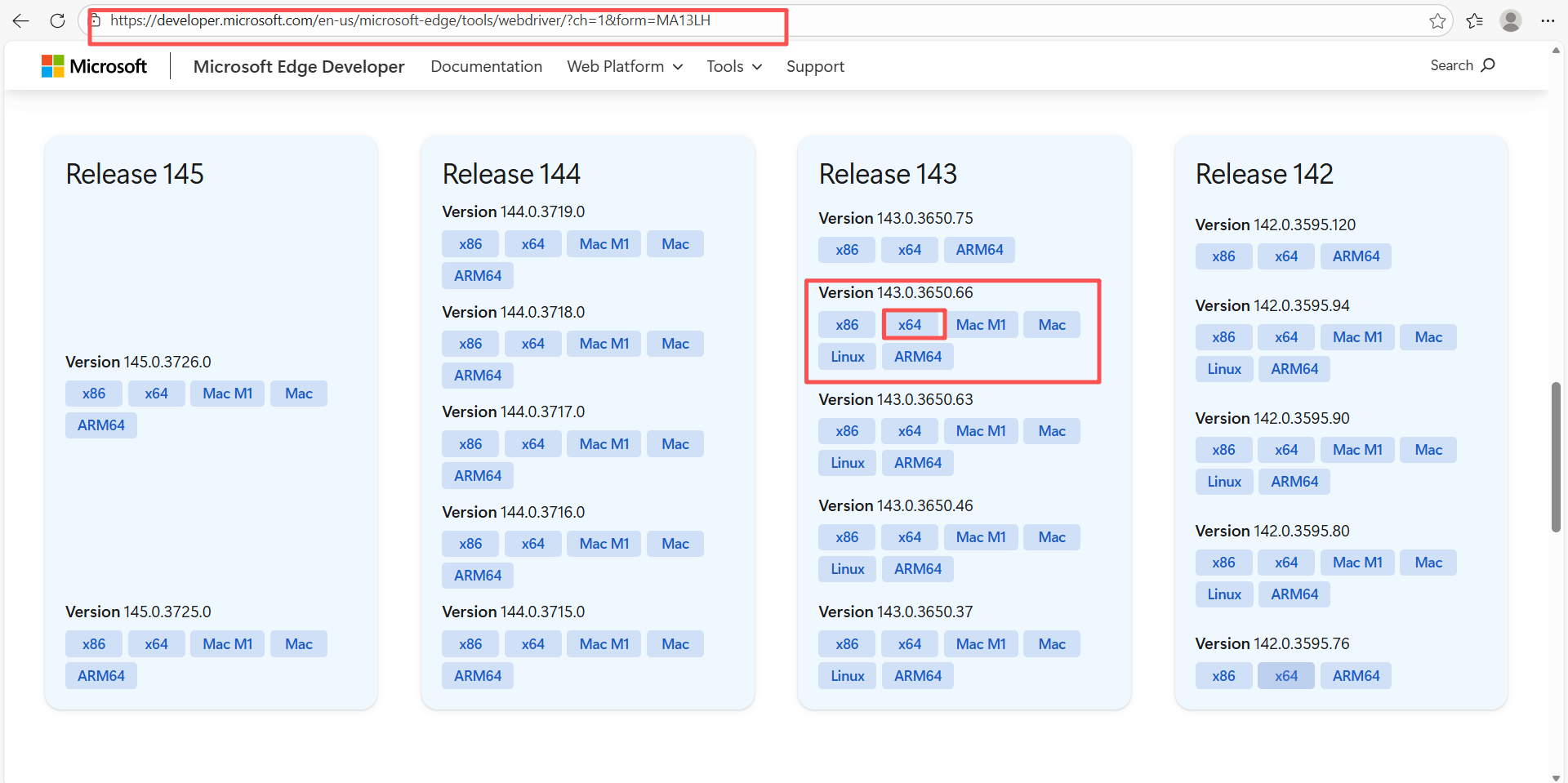Screen dimensions: 1568x783
Task: Download Linux for Version 143.0.3650.46
Action: click(x=848, y=569)
